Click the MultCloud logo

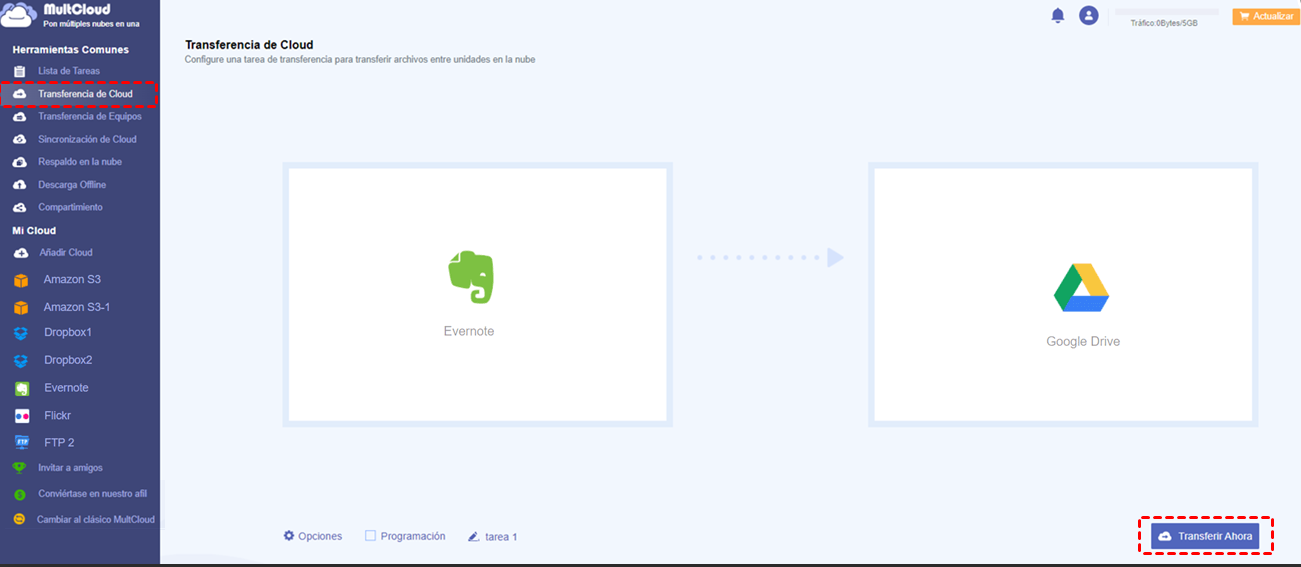(70, 15)
